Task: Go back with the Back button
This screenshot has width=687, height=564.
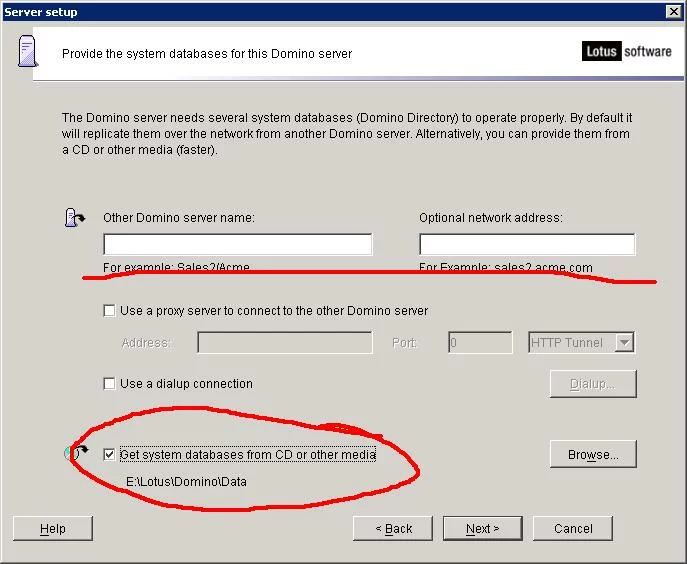Action: click(393, 528)
